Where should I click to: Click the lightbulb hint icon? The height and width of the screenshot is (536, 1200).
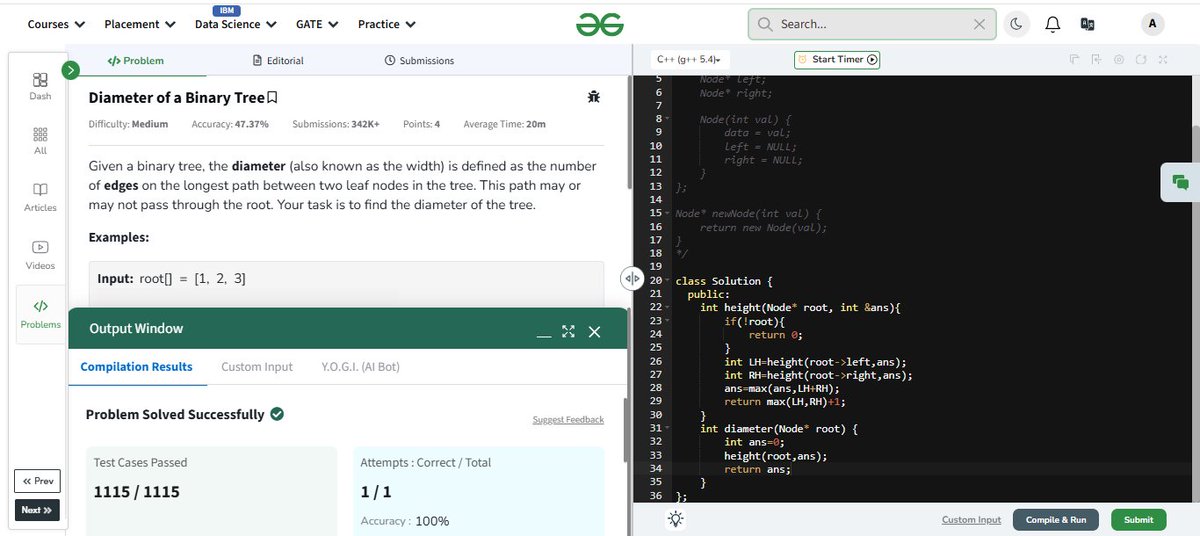coord(677,519)
